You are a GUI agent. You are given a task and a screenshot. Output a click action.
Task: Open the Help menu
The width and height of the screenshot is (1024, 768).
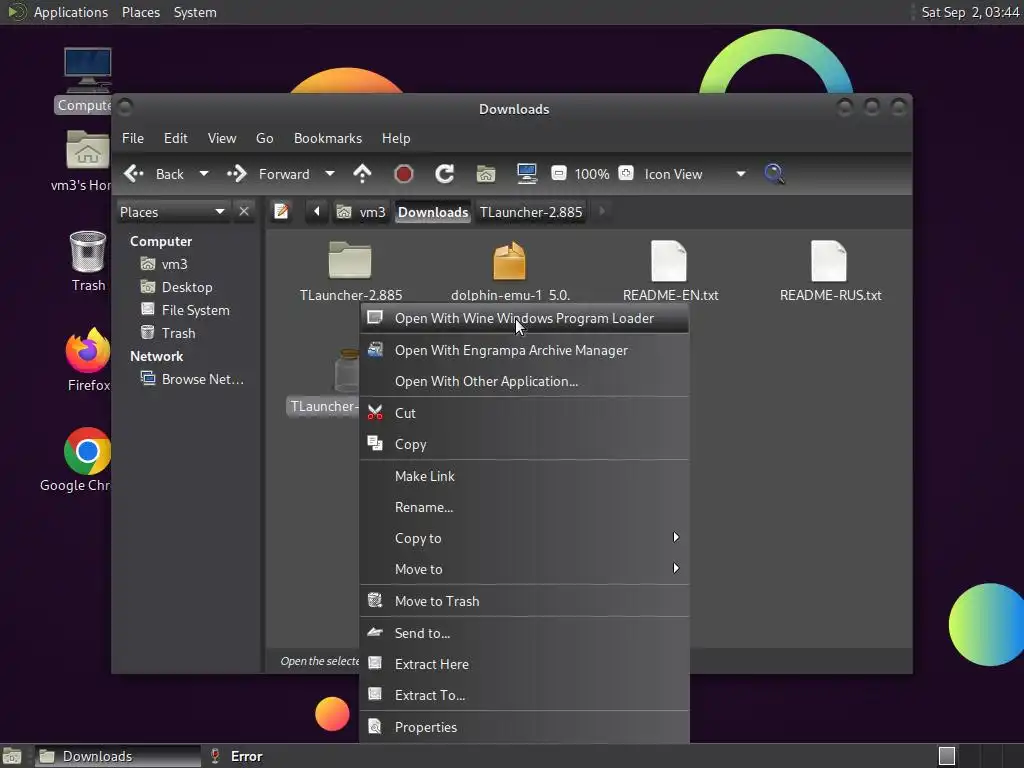(396, 138)
